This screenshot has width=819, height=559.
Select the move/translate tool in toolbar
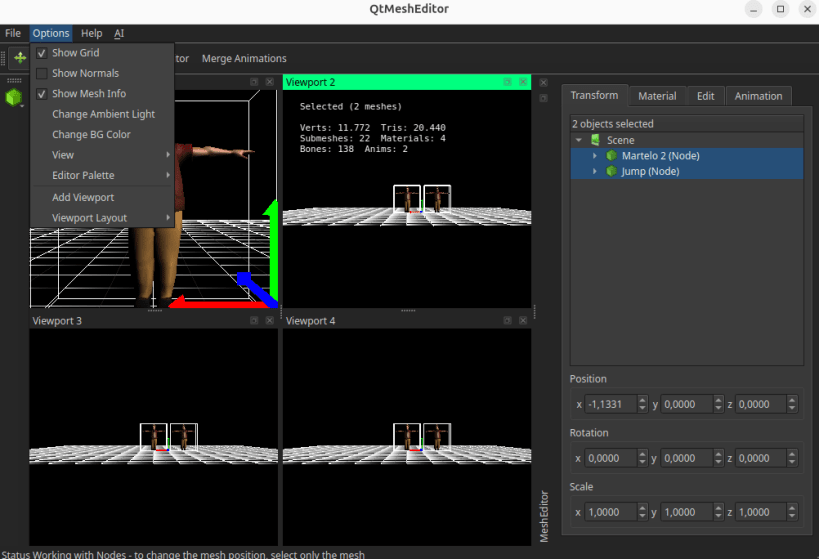point(19,58)
